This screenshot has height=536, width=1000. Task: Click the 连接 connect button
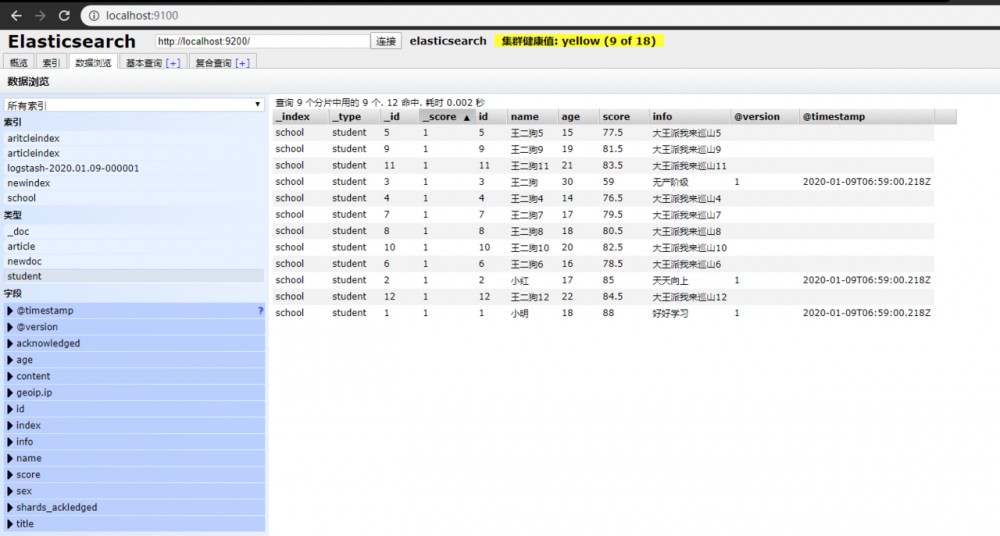tap(386, 41)
